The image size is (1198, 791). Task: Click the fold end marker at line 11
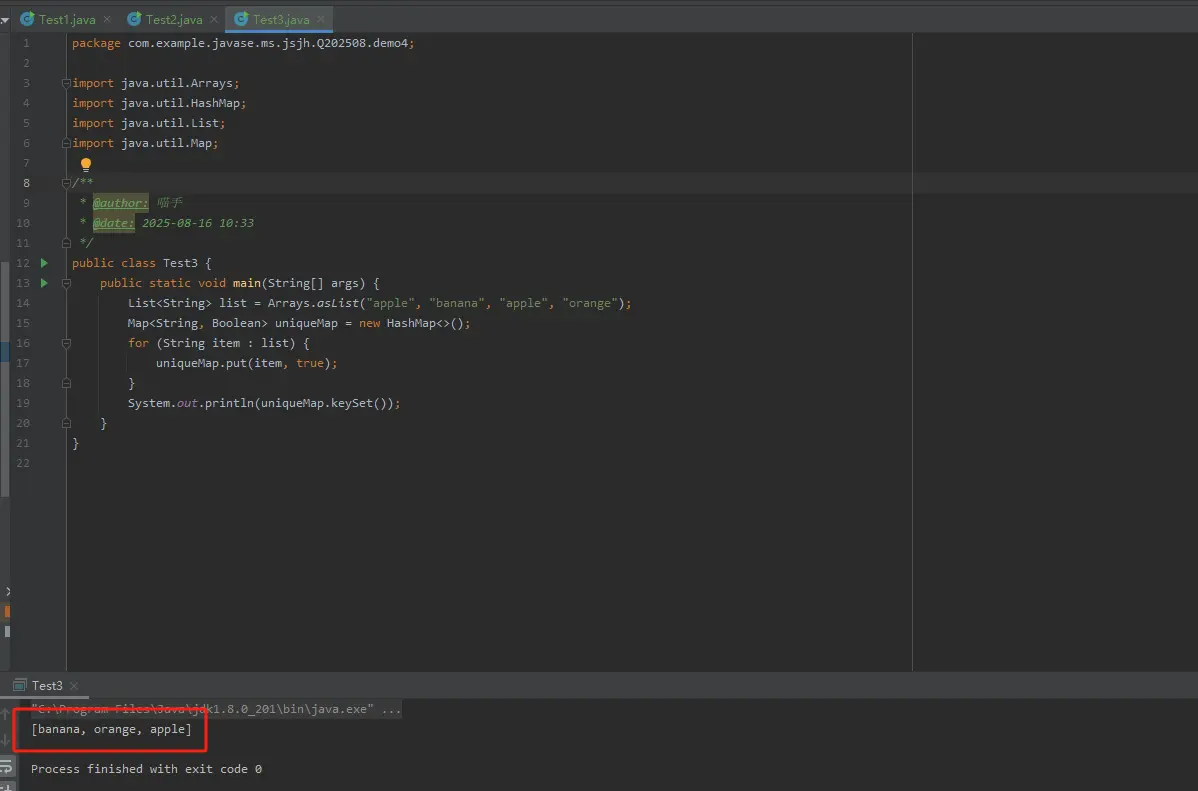point(66,243)
